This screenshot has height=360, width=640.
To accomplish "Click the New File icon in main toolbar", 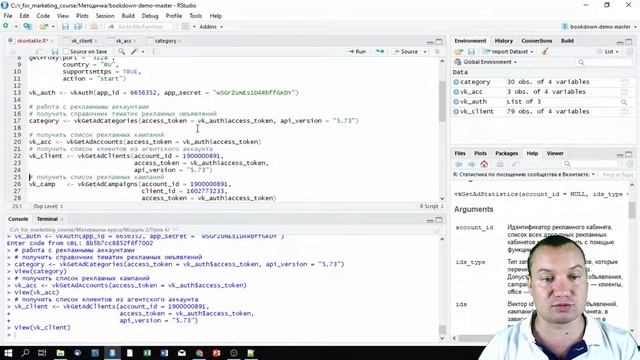I will 6,27.
